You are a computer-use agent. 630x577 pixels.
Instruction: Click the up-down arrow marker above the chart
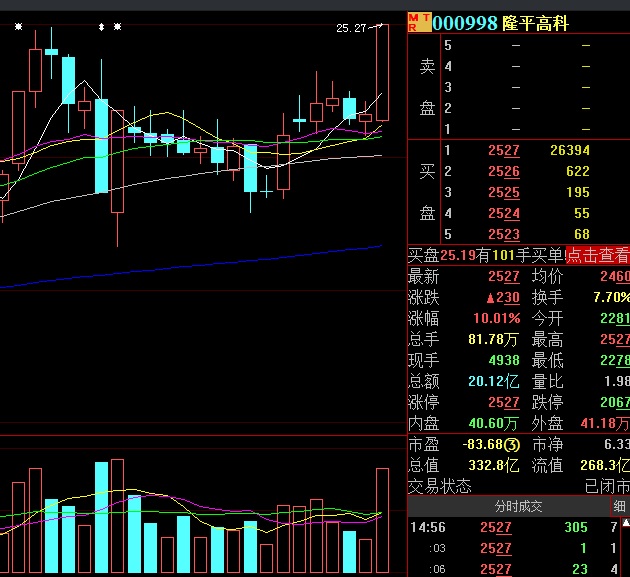tap(101, 27)
